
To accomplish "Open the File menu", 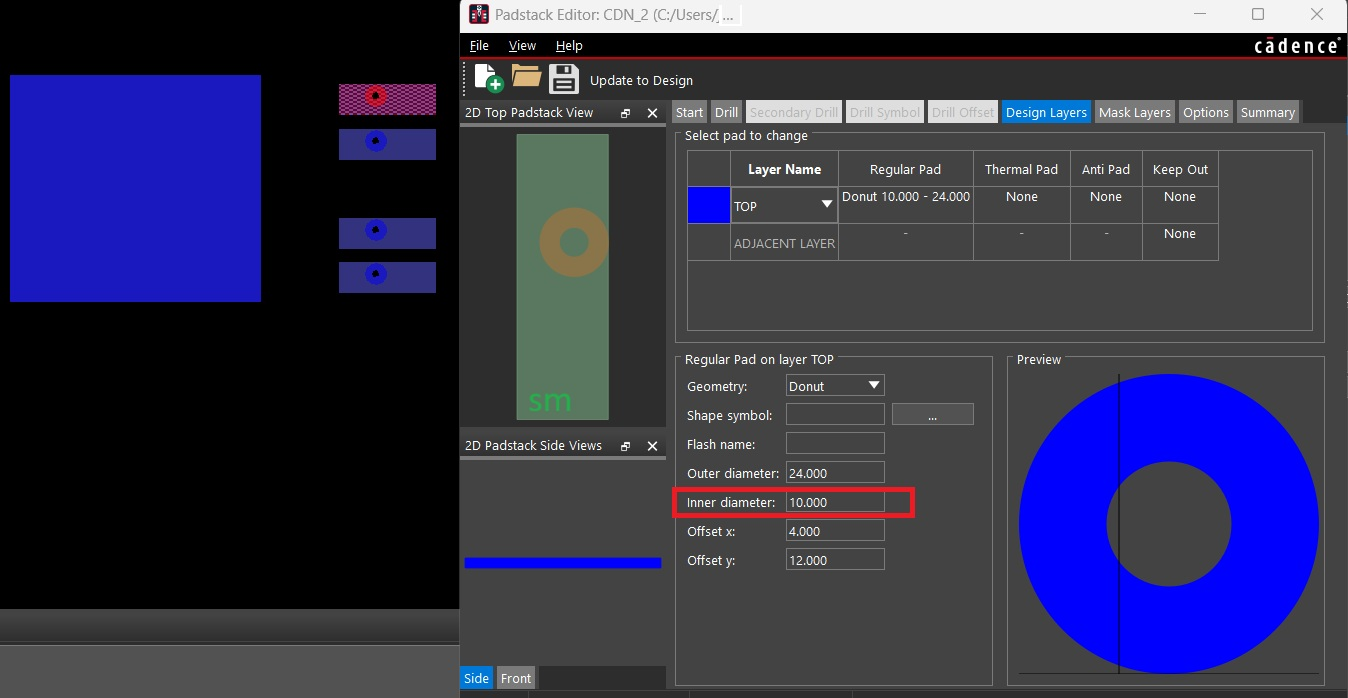I will [479, 46].
